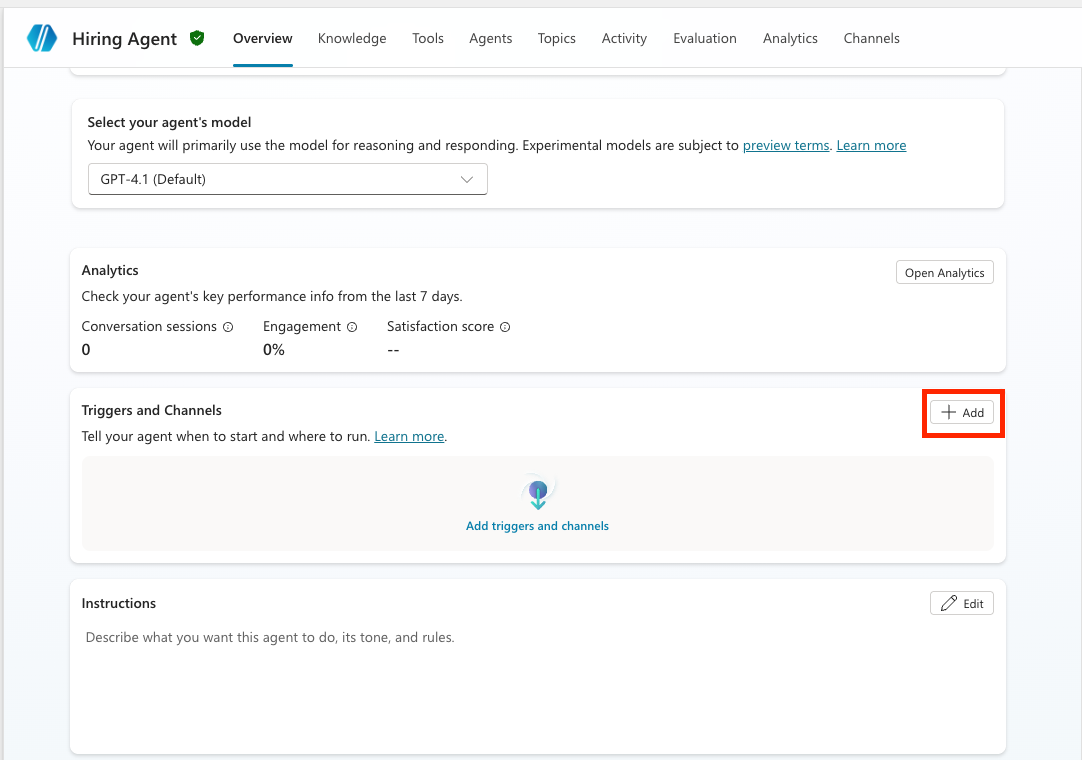1082x760 pixels.
Task: Click Edit button for Instructions
Action: tap(962, 603)
